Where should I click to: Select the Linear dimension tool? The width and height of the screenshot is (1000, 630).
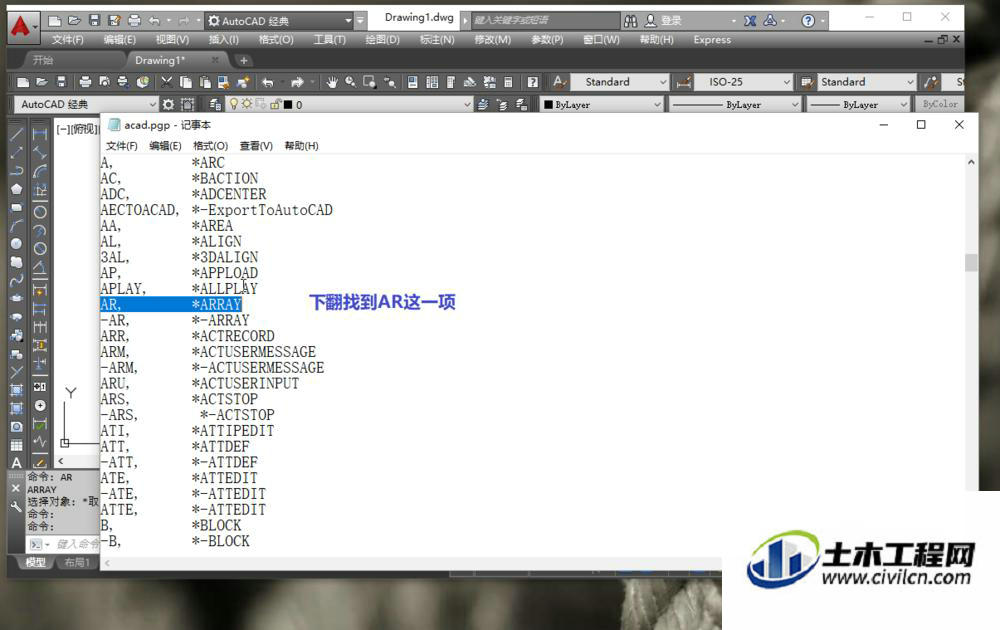point(40,134)
